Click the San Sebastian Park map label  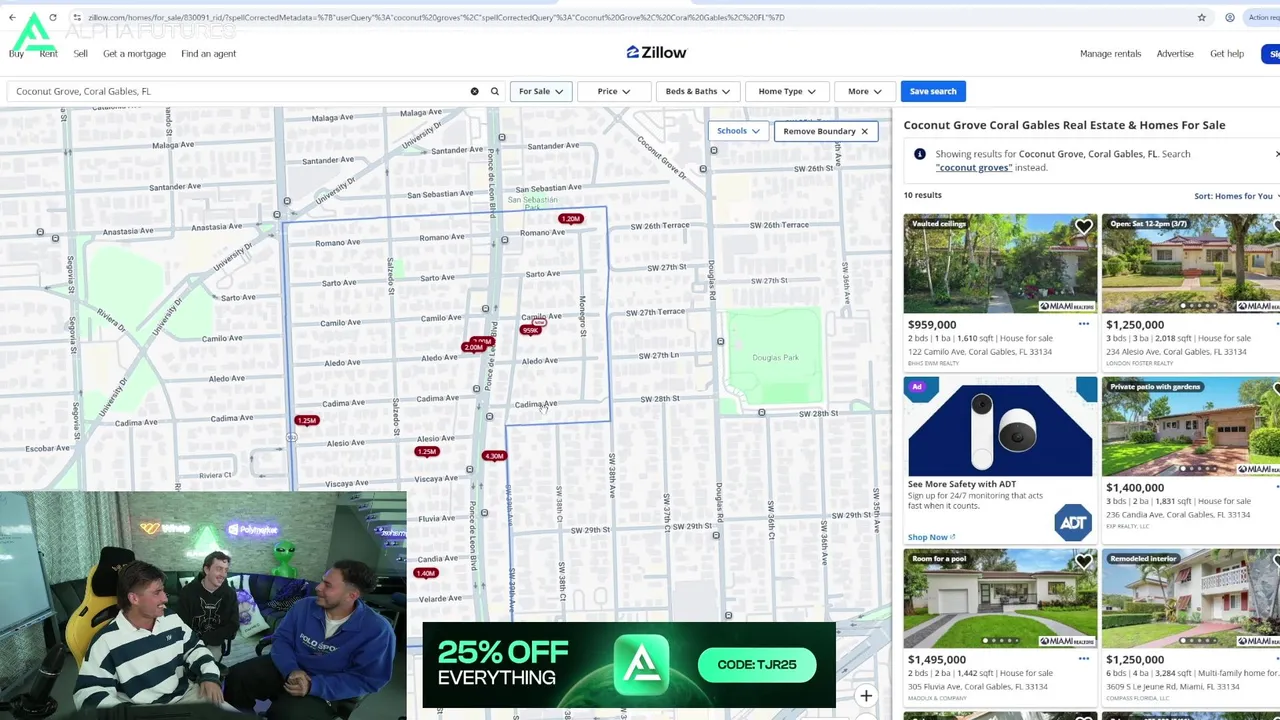(x=532, y=203)
